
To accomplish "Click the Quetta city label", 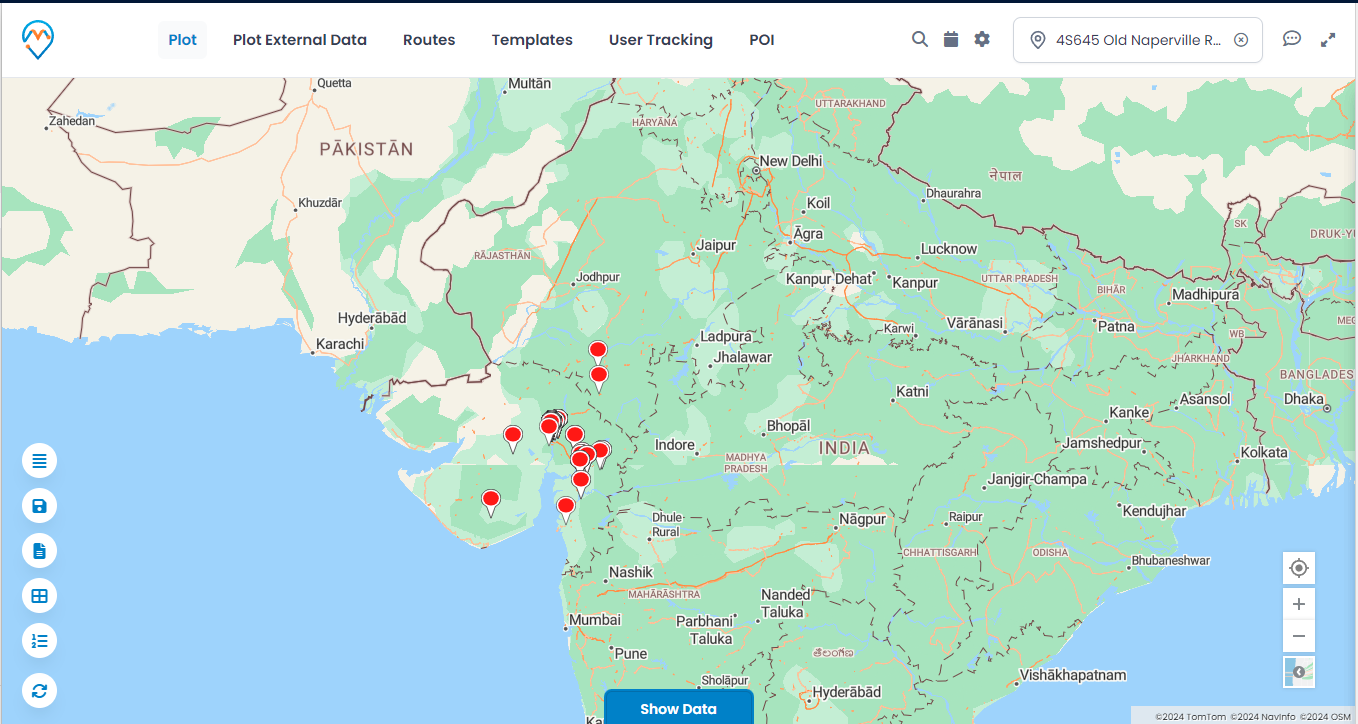I will click(335, 83).
